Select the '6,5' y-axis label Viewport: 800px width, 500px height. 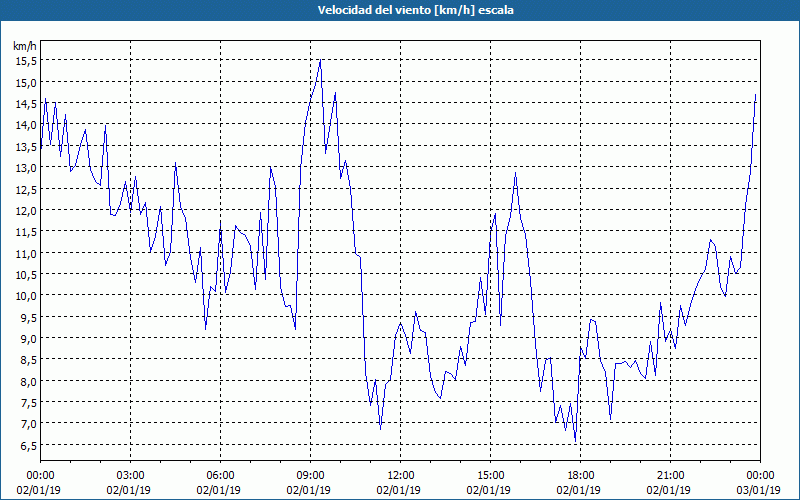pyautogui.click(x=28, y=445)
